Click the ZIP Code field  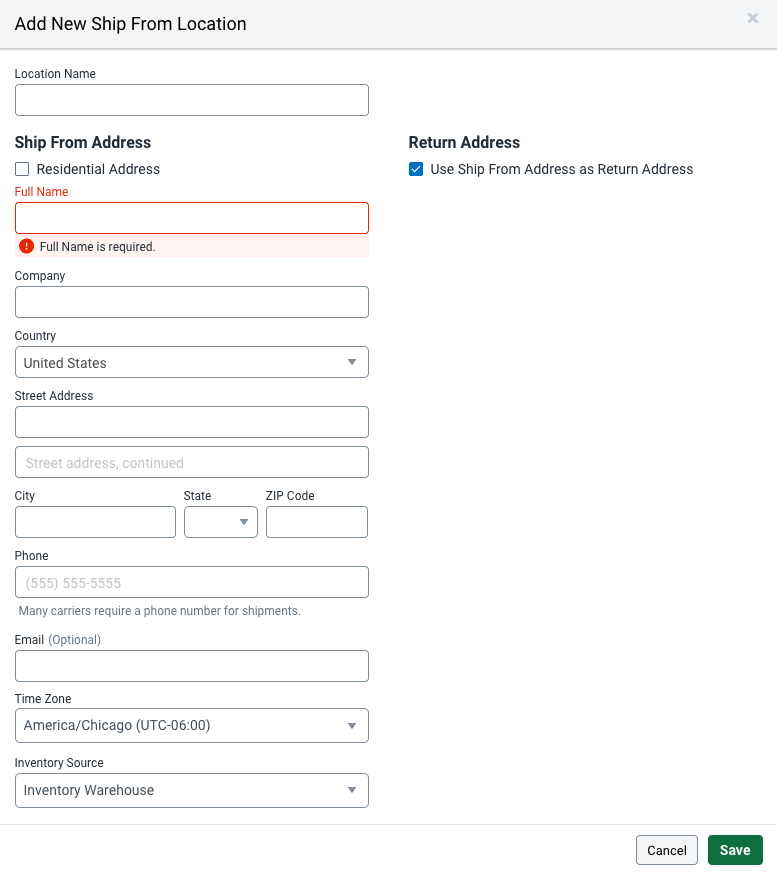tap(317, 522)
